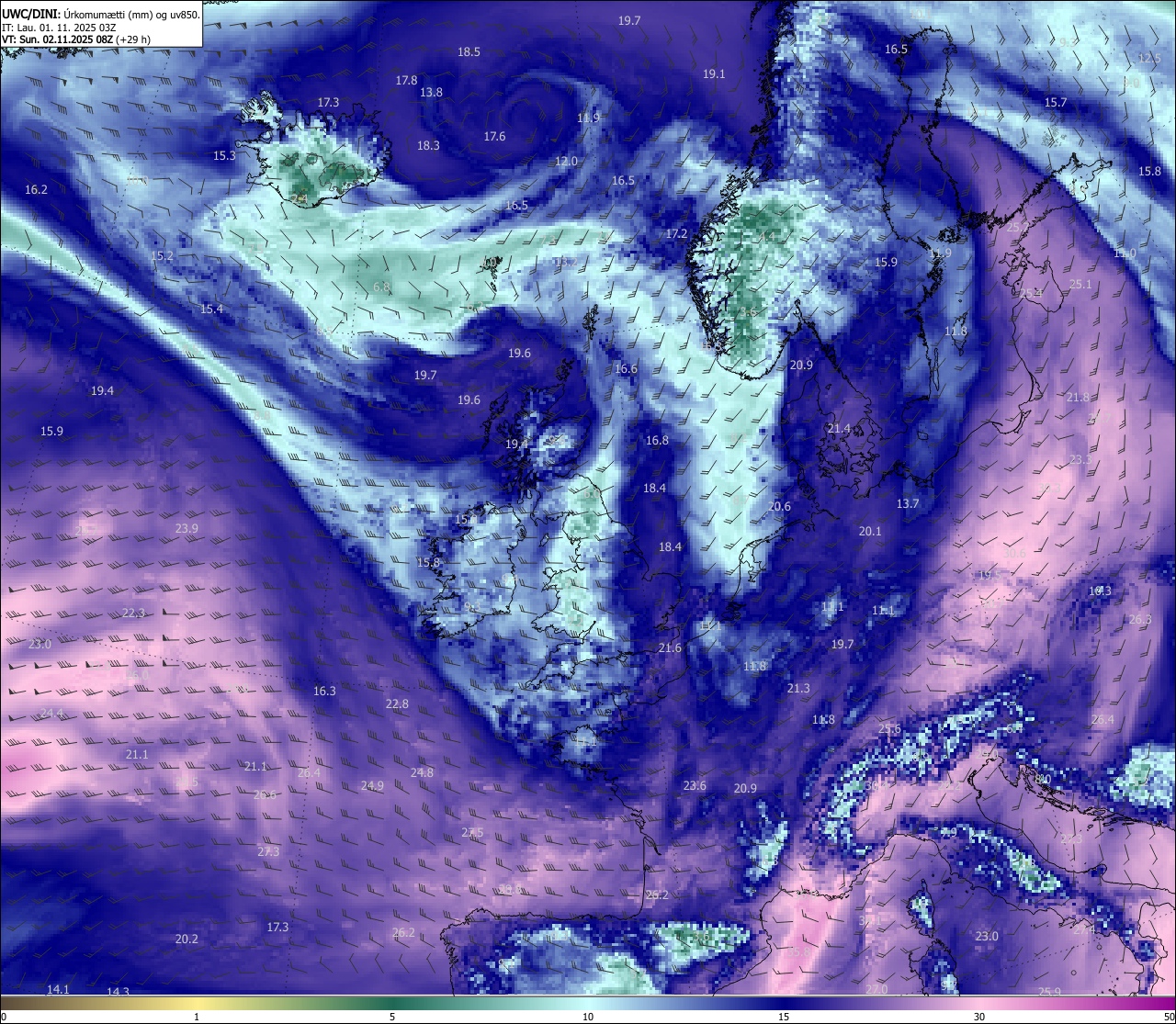
Task: Click the map value 24.4
Action: pyautogui.click(x=51, y=714)
